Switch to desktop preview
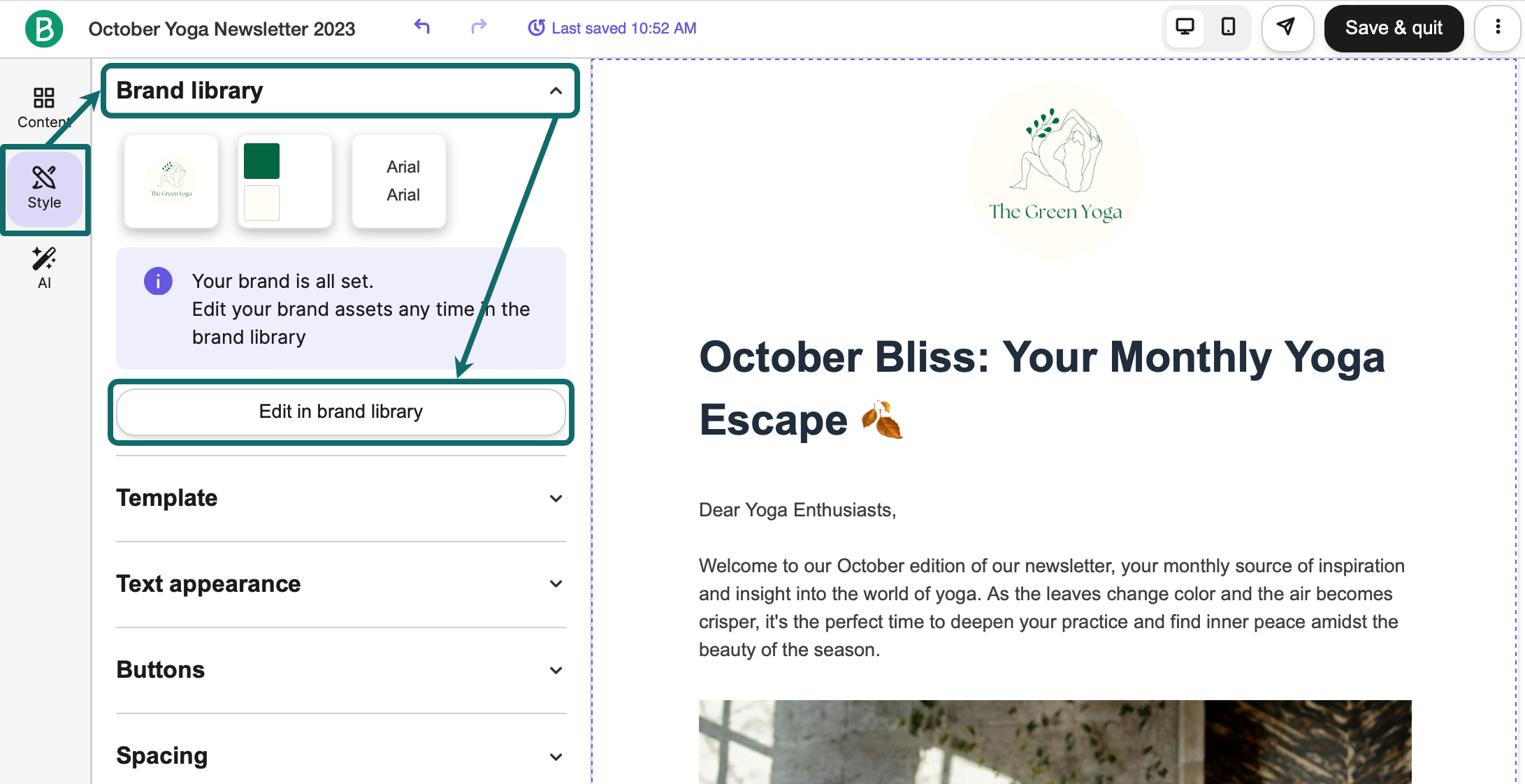Viewport: 1525px width, 784px height. coord(1185,28)
